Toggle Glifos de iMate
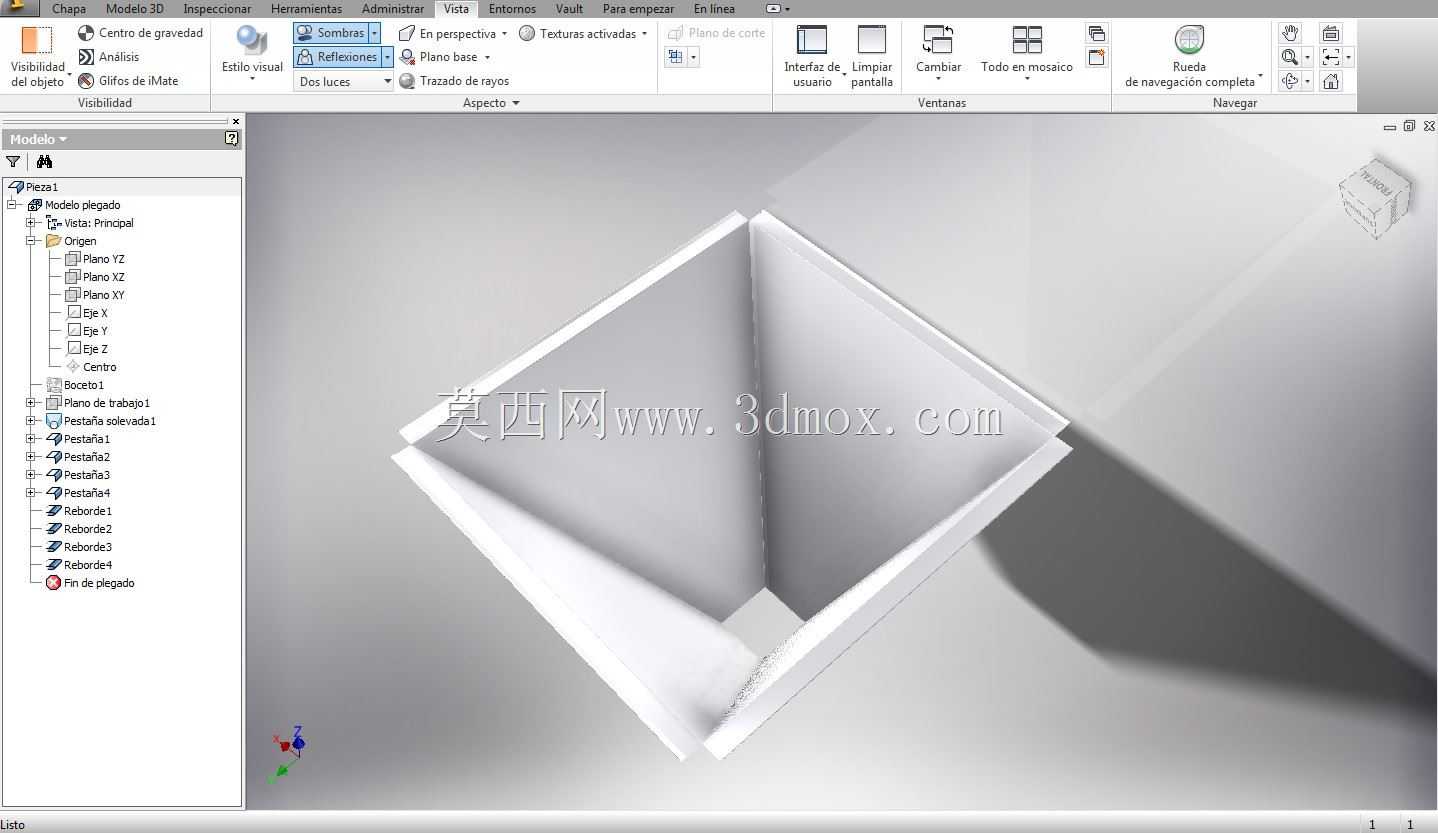The image size is (1438, 833). [x=128, y=81]
